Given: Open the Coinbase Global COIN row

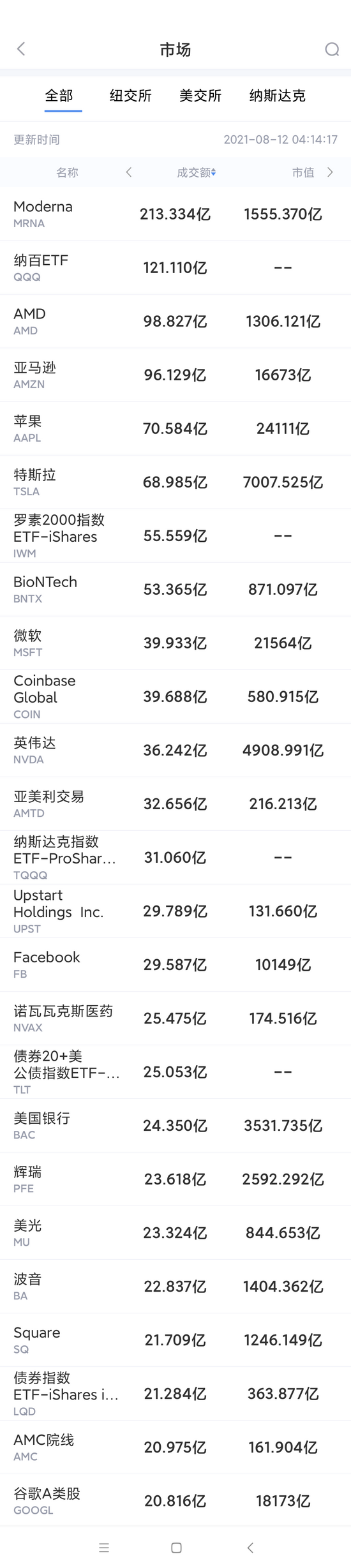Looking at the screenshot, I should 175,696.
